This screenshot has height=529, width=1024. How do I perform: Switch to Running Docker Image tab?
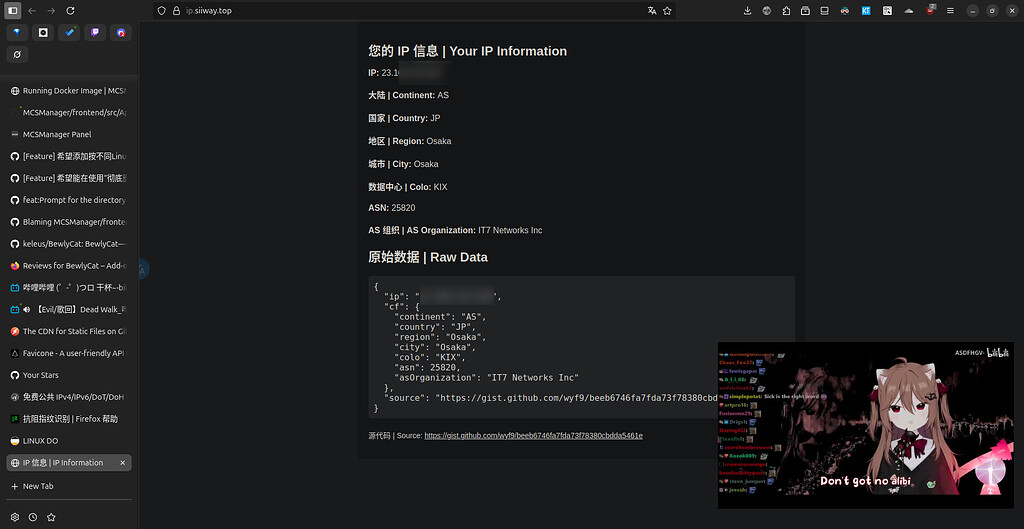[x=69, y=91]
